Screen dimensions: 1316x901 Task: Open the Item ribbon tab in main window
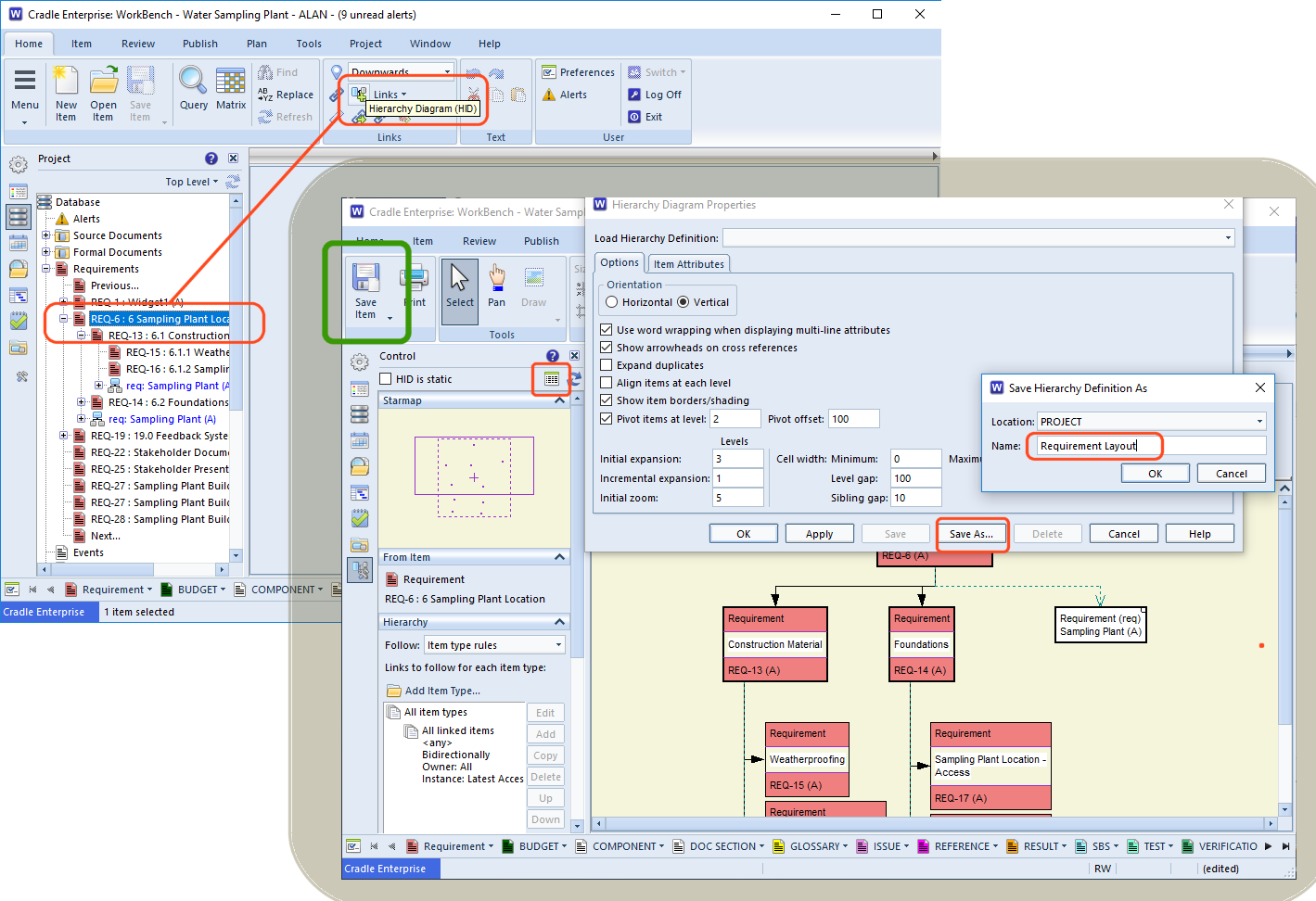coord(82,44)
